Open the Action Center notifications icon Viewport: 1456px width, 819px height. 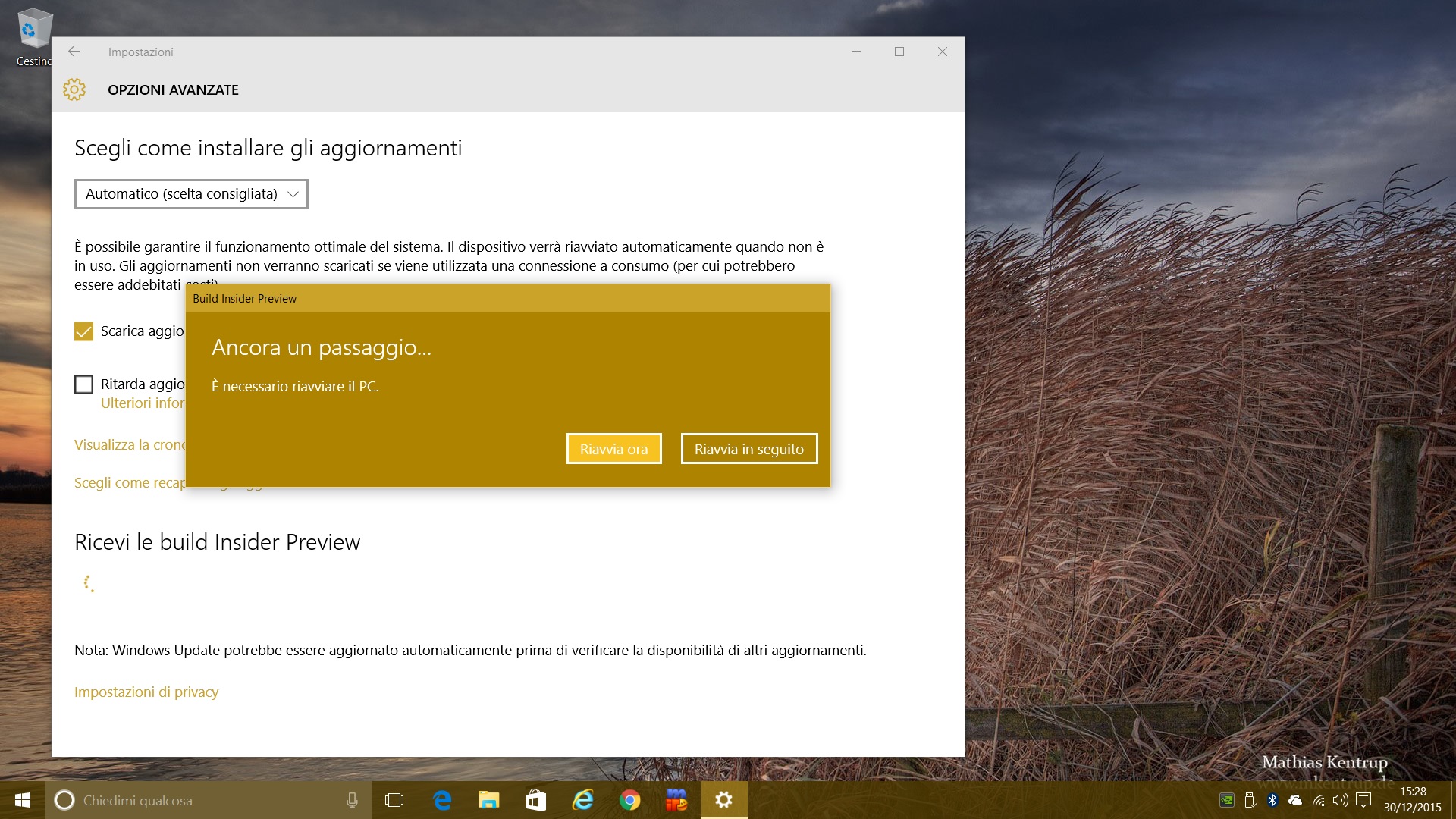click(1363, 800)
